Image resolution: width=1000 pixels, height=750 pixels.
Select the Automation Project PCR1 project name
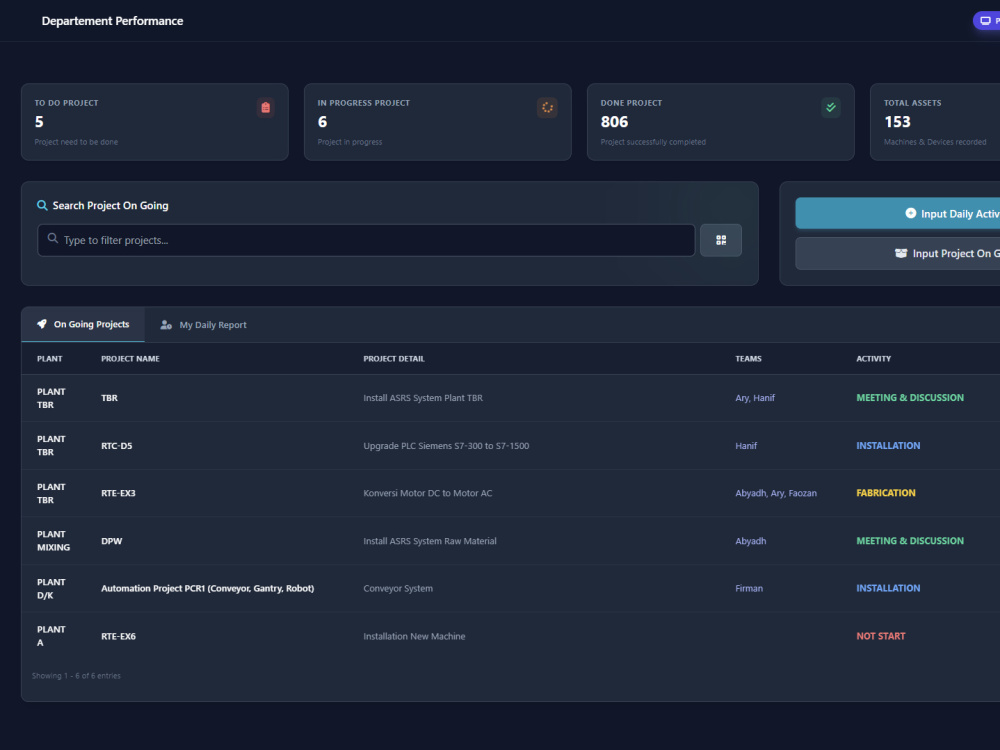[207, 588]
